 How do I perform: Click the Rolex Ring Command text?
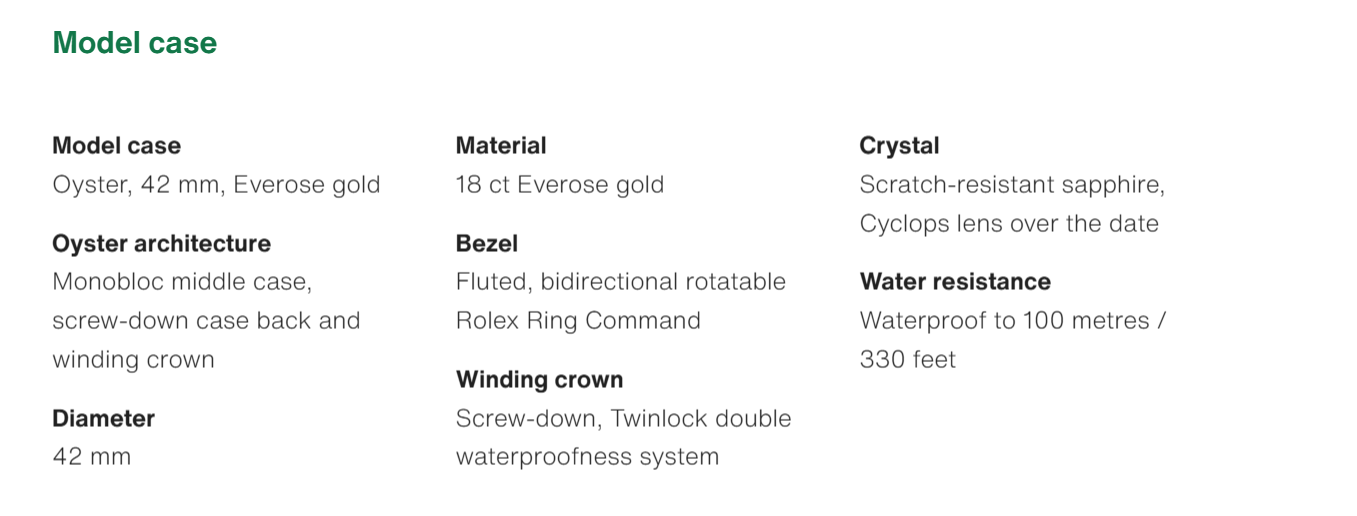[x=577, y=321]
